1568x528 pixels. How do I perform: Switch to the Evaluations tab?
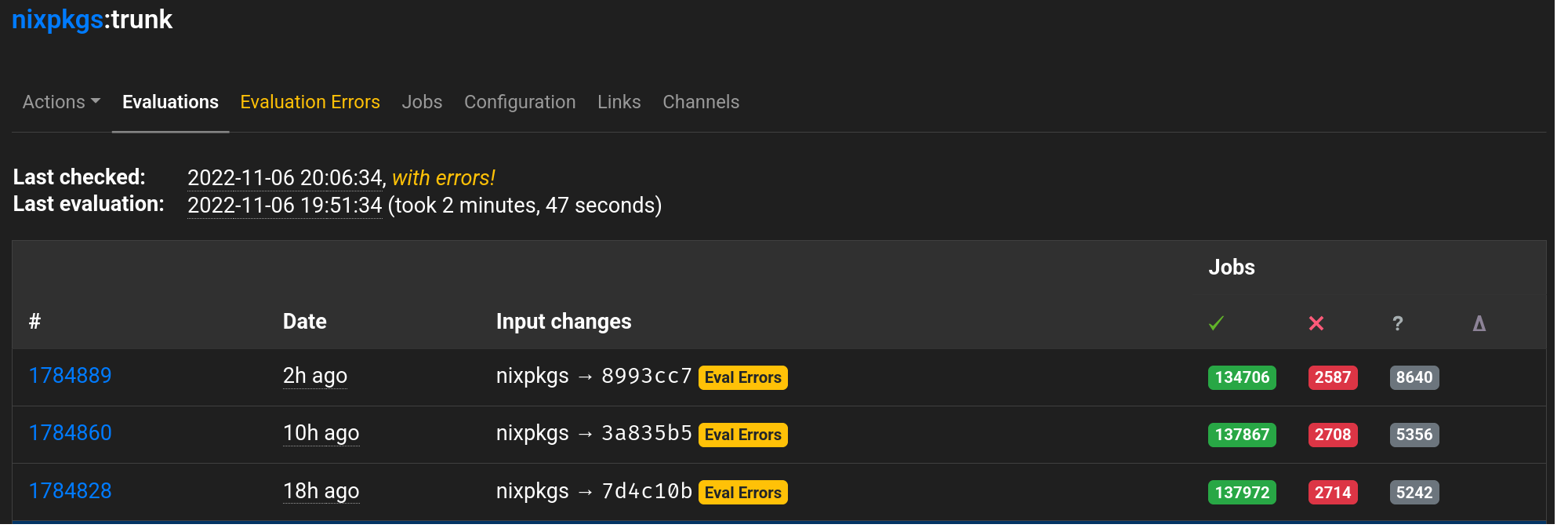pyautogui.click(x=170, y=102)
